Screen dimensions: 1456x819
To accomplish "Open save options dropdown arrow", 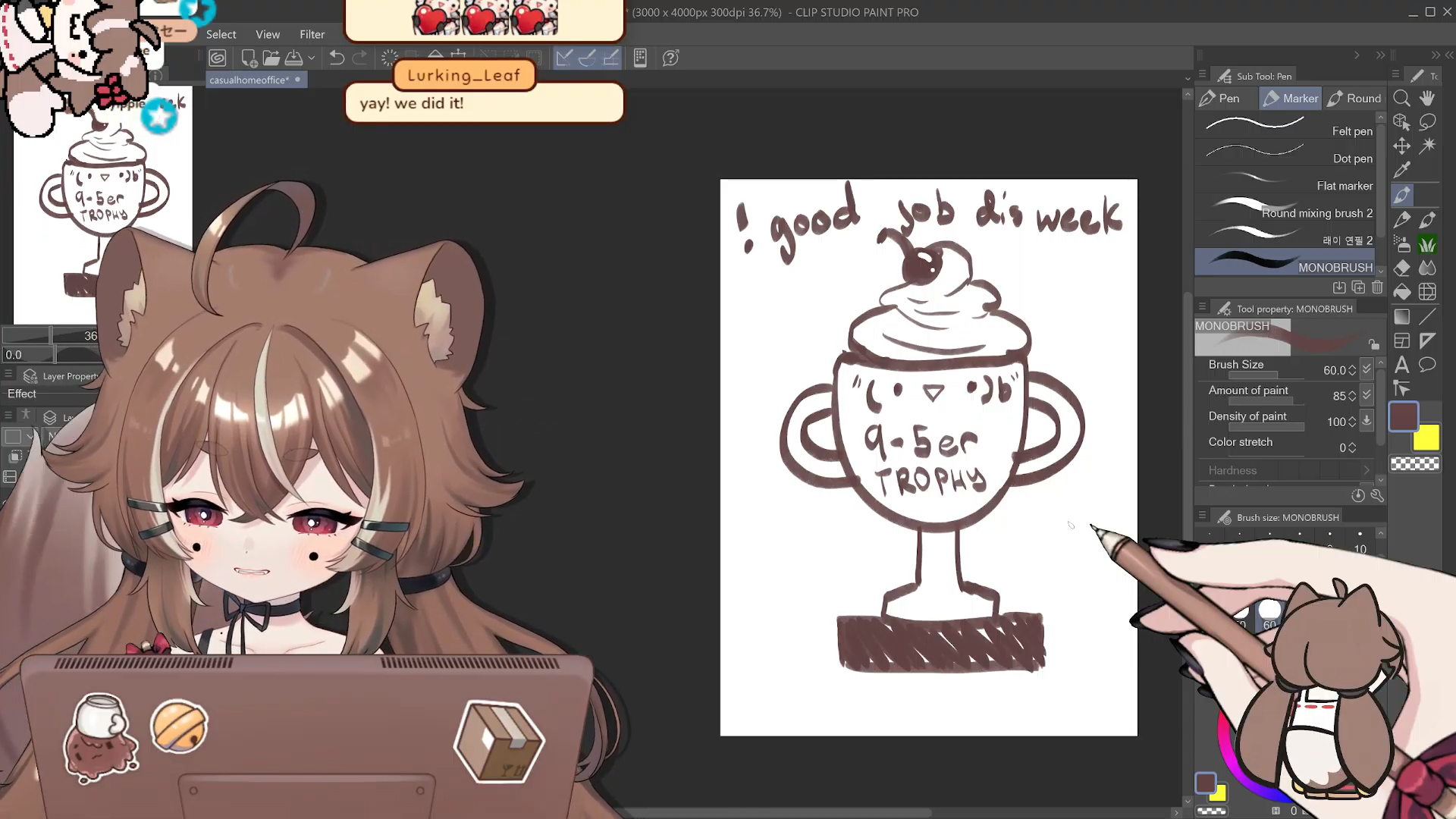I will click(x=311, y=58).
